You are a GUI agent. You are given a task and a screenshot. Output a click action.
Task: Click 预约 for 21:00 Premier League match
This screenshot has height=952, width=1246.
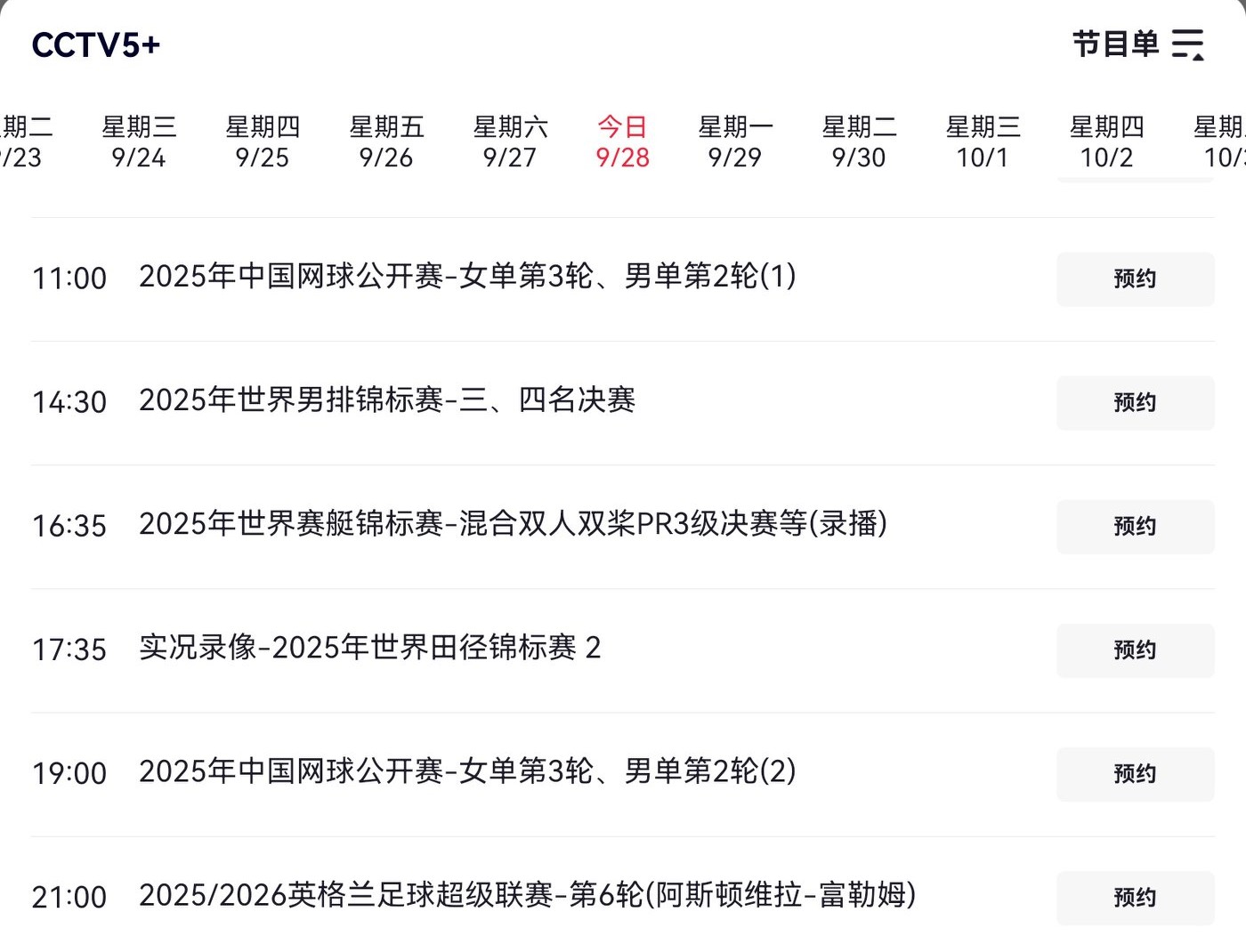pos(1135,898)
